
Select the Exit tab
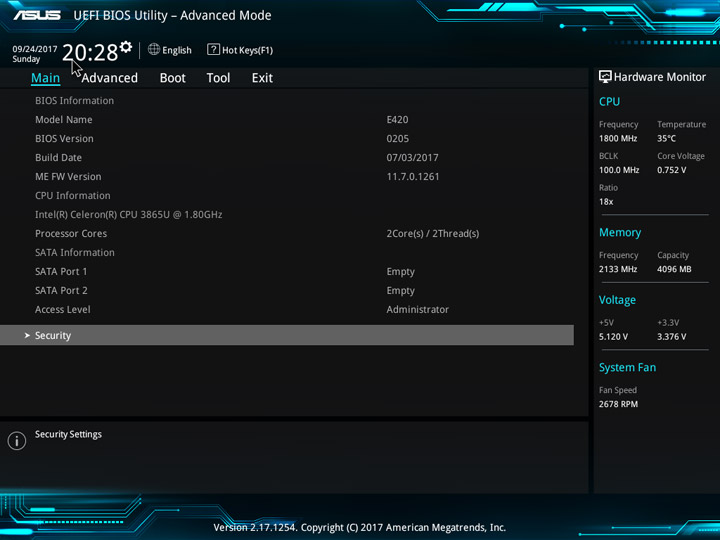tap(262, 78)
